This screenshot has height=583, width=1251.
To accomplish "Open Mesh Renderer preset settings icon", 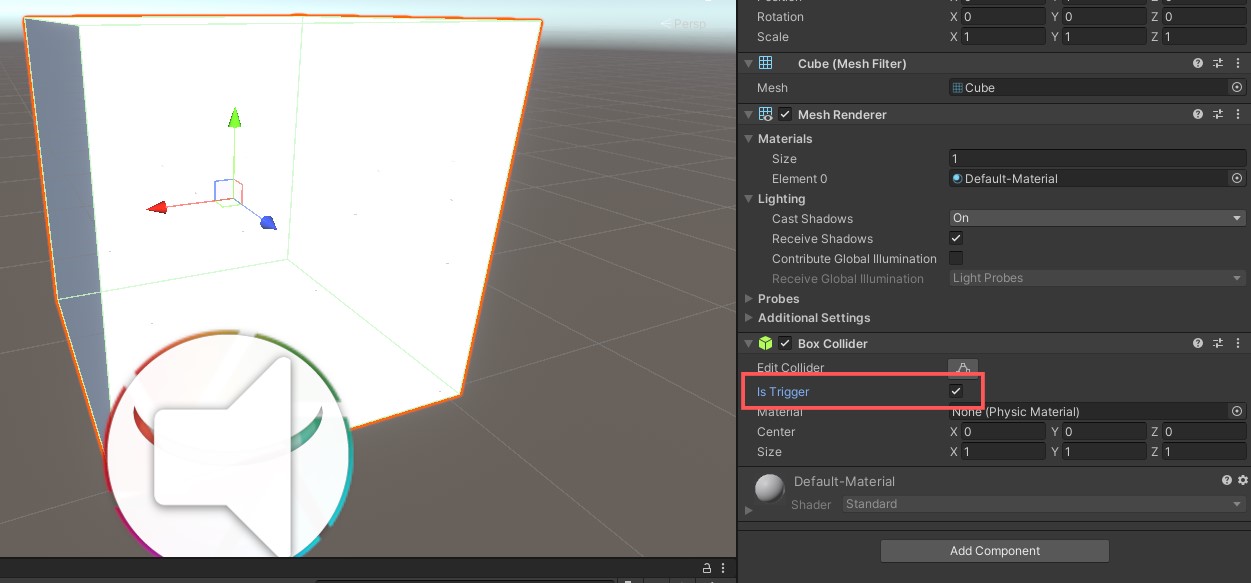I will (x=1218, y=114).
